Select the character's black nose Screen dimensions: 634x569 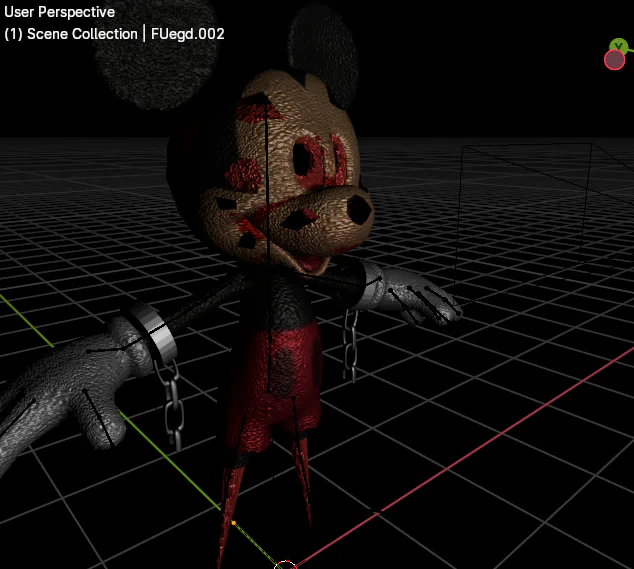359,209
